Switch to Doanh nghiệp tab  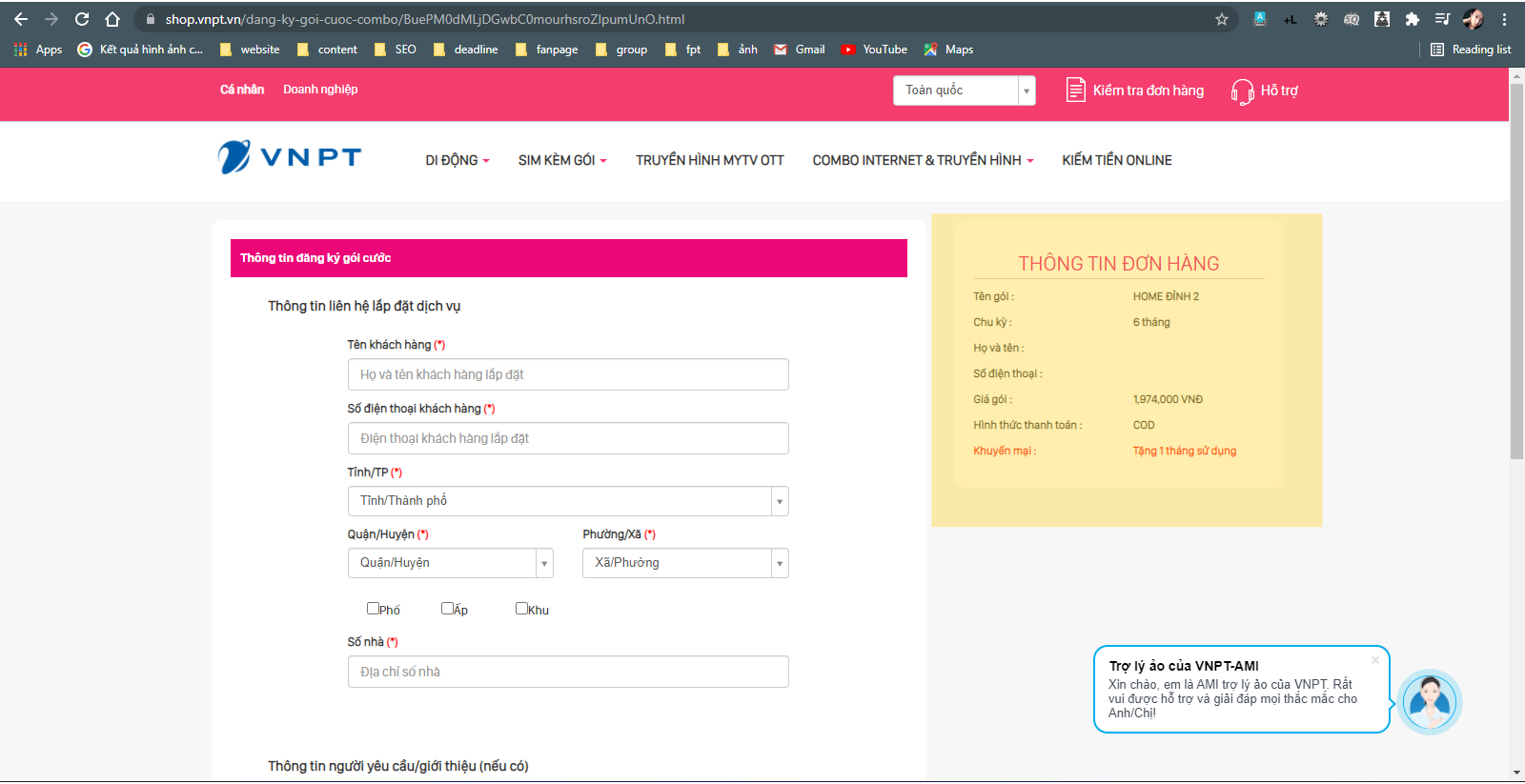click(x=320, y=90)
